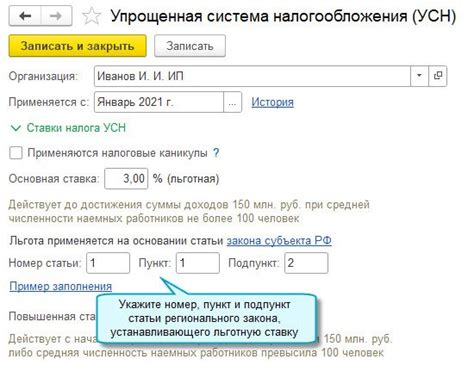This screenshot has height=365, width=474.
Task: Click the Номер статьи input field
Action: [108, 263]
